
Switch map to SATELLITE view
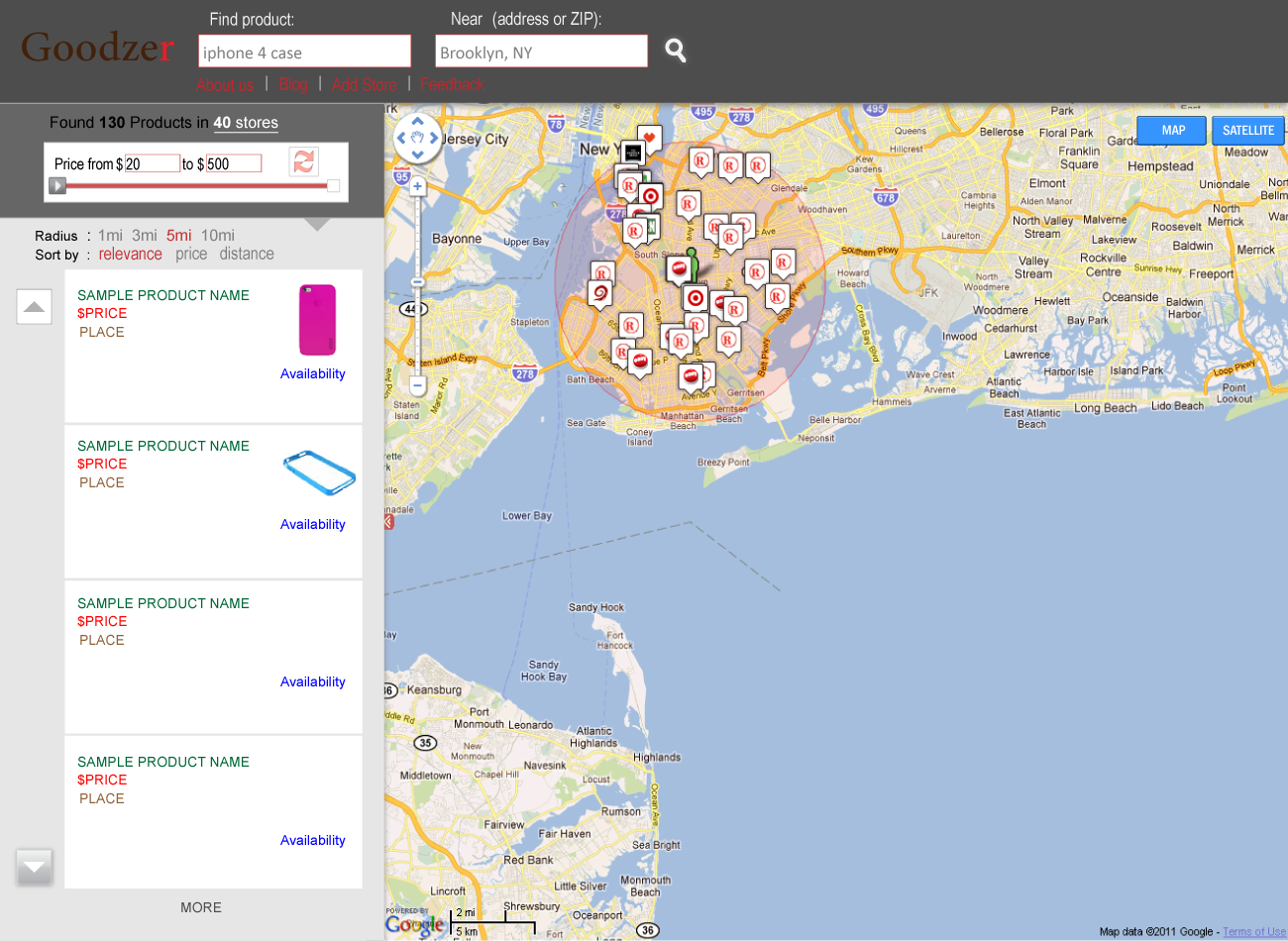[1248, 131]
